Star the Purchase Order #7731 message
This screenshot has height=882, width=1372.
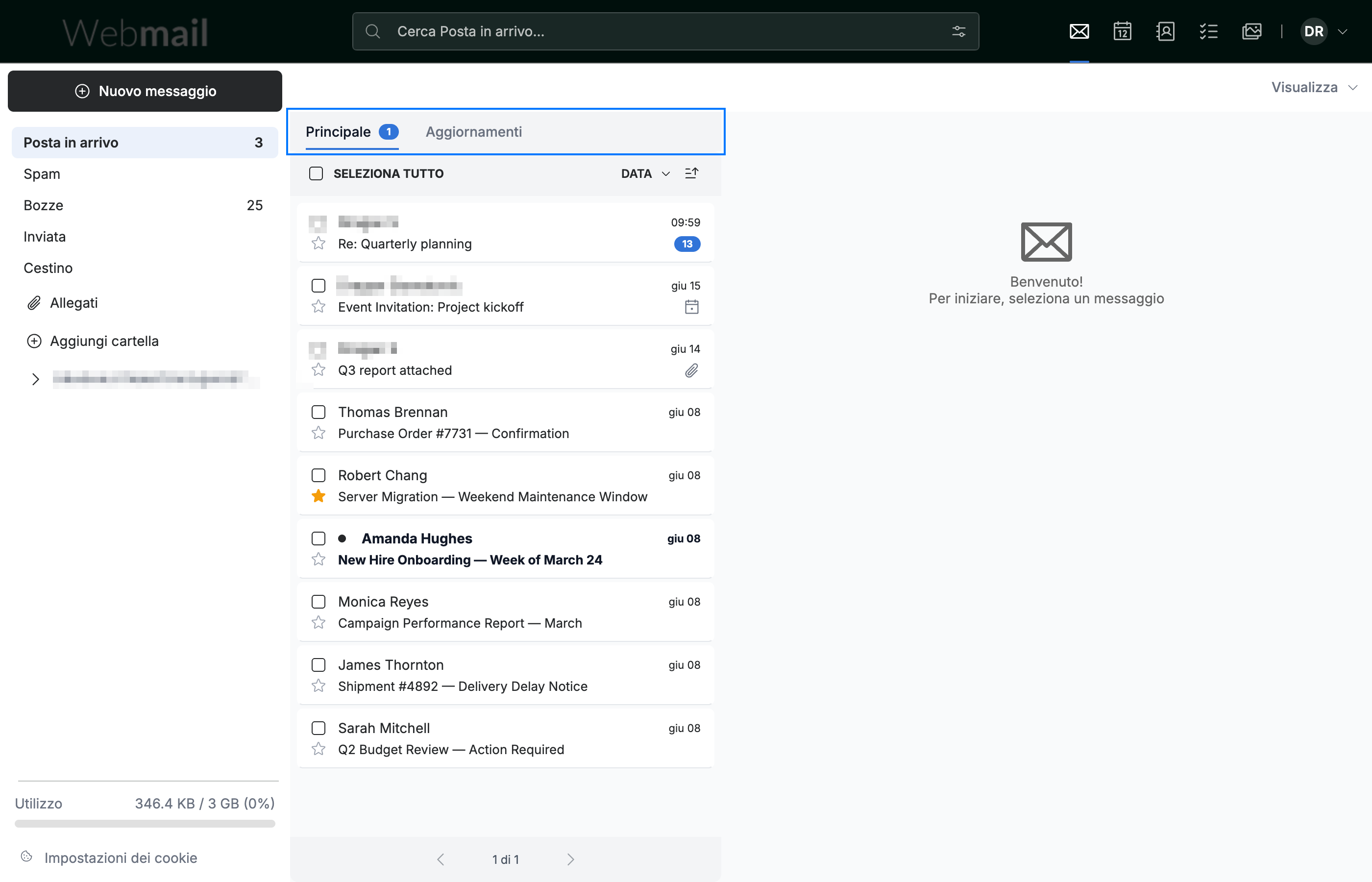point(318,433)
